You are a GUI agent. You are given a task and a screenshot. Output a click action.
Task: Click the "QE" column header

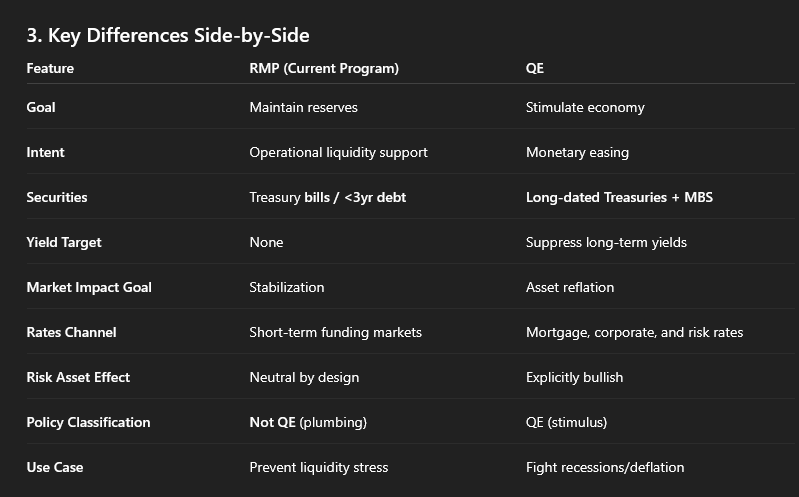pos(535,68)
